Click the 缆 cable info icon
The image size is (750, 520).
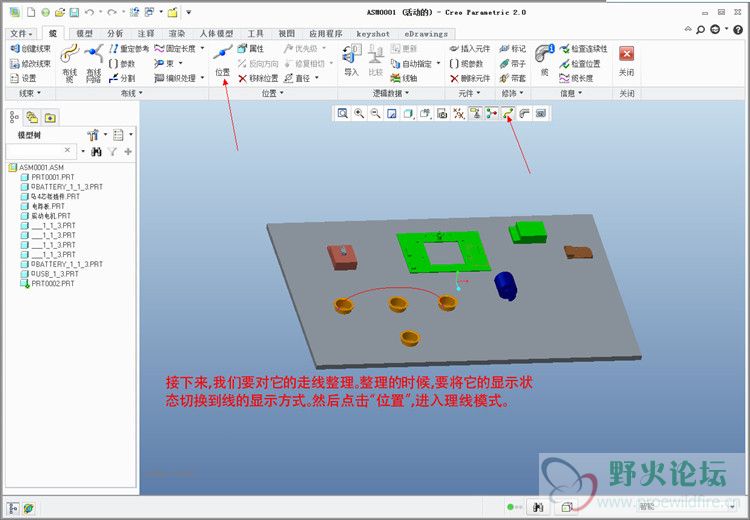(x=544, y=60)
